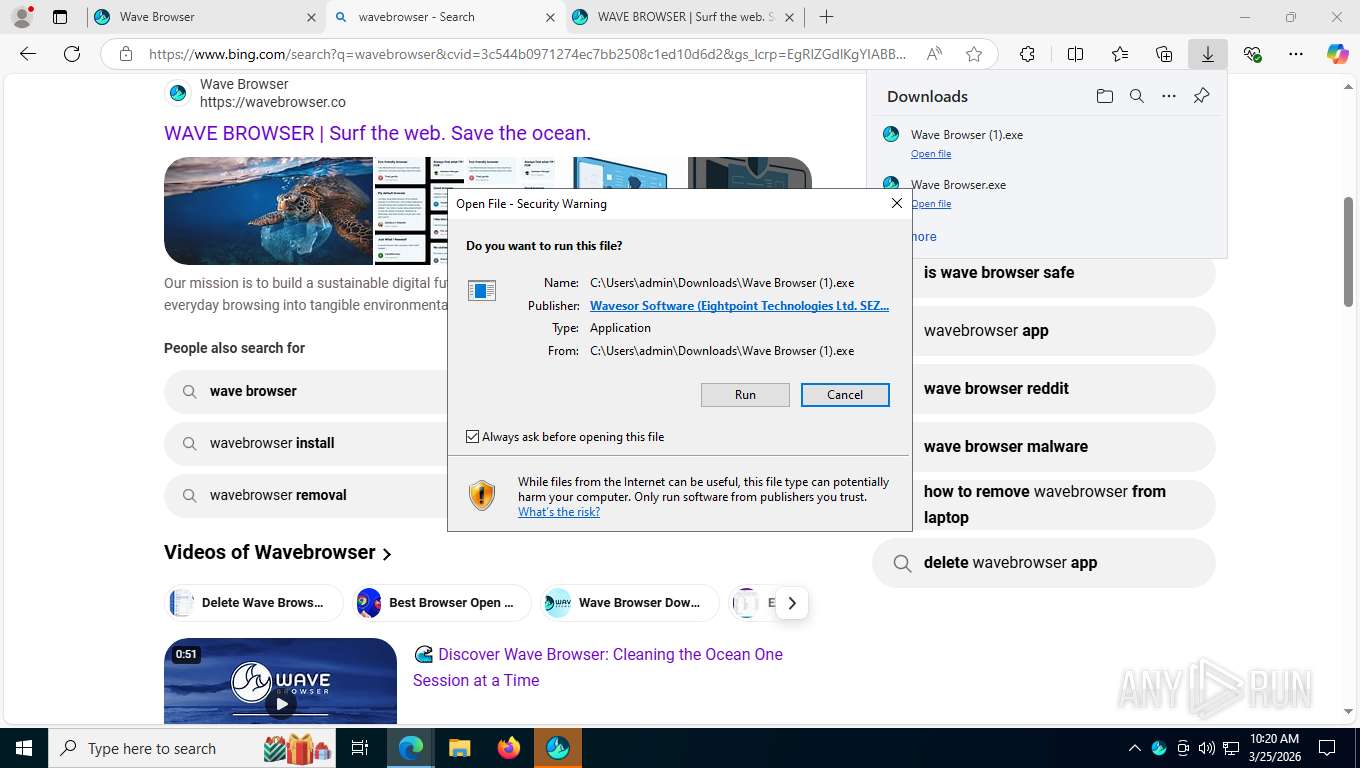
Task: Choose Best Browser Open... video chip
Action: click(x=441, y=603)
